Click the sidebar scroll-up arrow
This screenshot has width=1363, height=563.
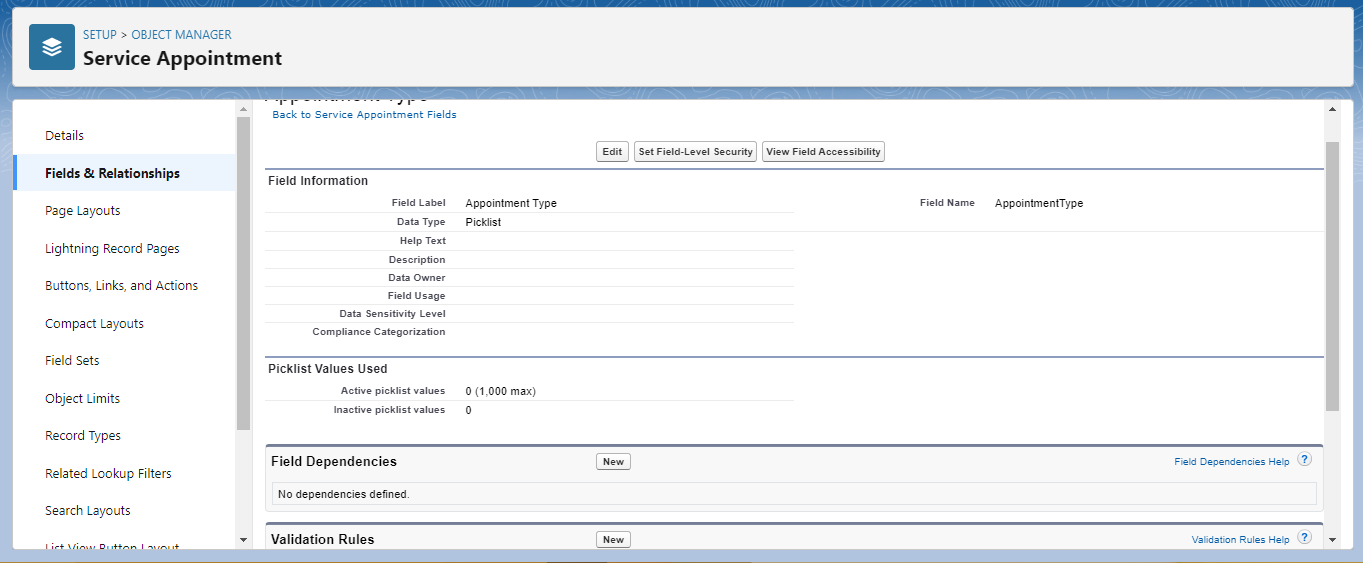pos(243,108)
